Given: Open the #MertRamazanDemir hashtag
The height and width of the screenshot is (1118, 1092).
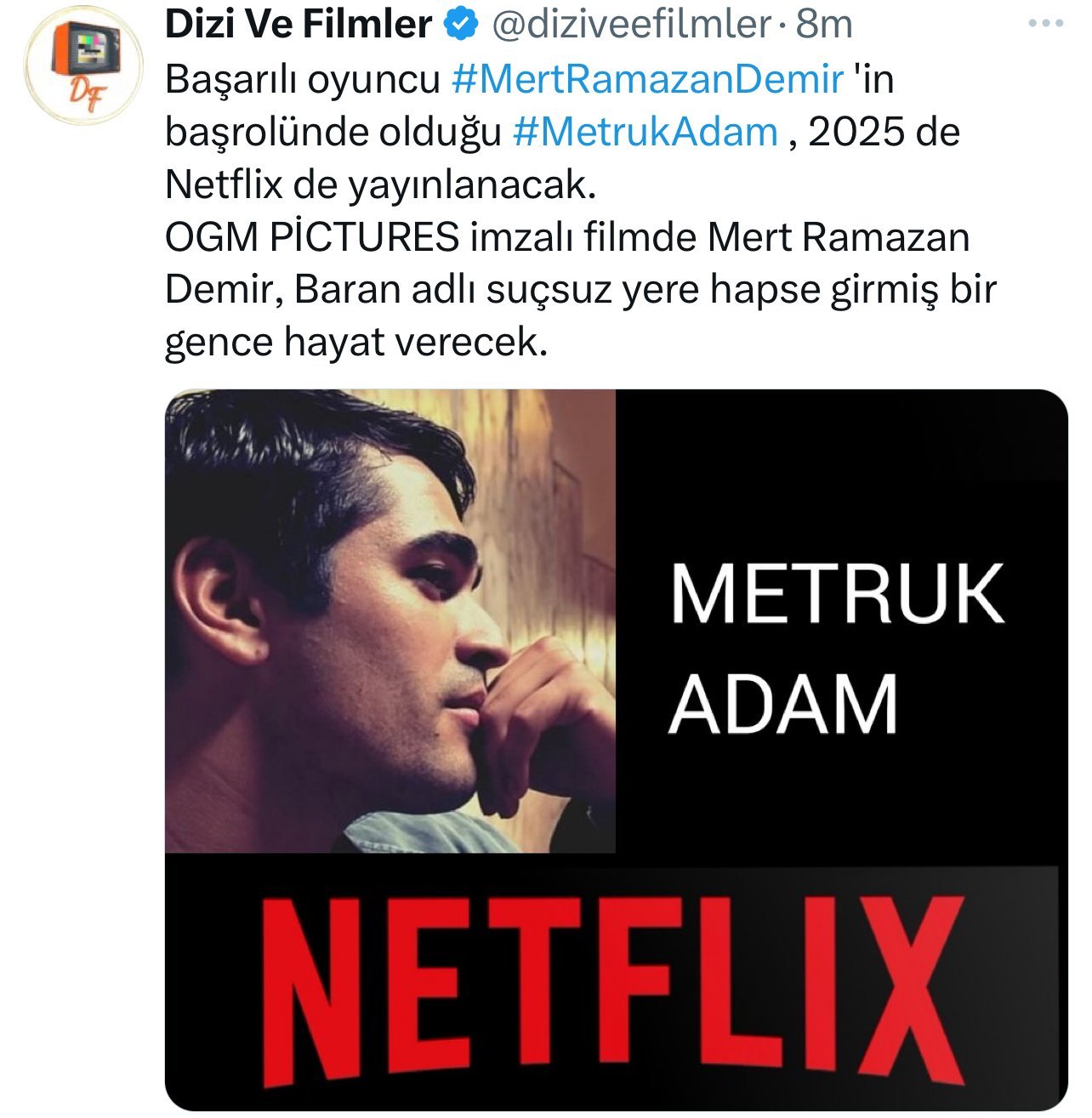Looking at the screenshot, I should pyautogui.click(x=647, y=79).
